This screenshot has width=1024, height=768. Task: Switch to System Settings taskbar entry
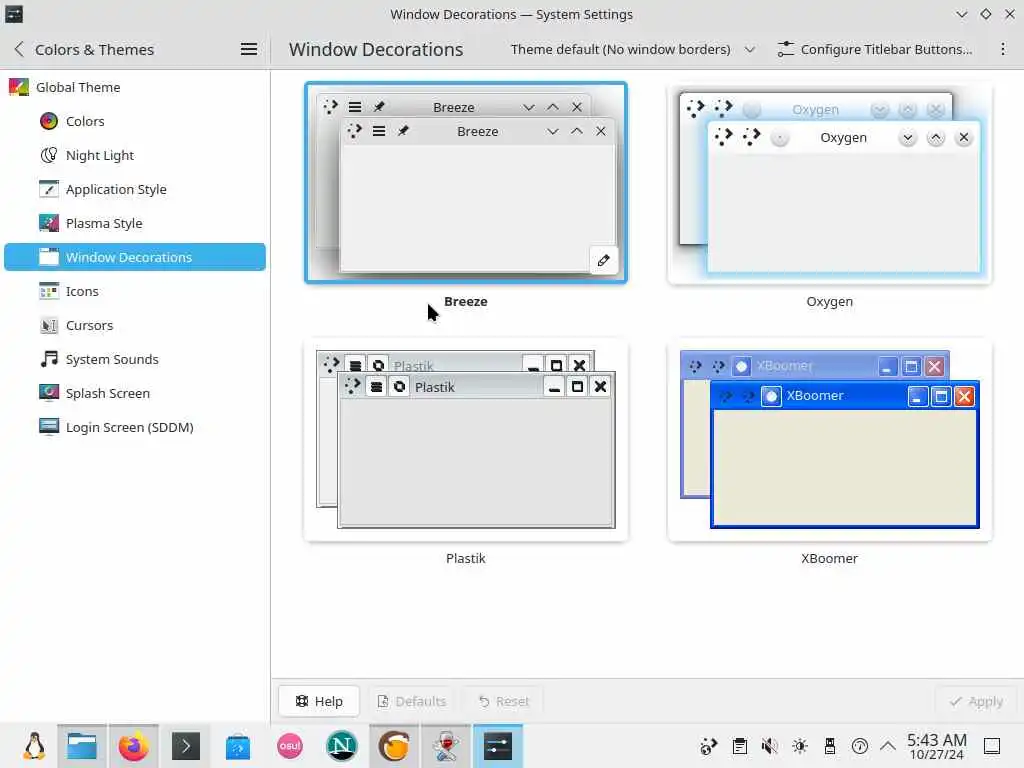(x=498, y=746)
